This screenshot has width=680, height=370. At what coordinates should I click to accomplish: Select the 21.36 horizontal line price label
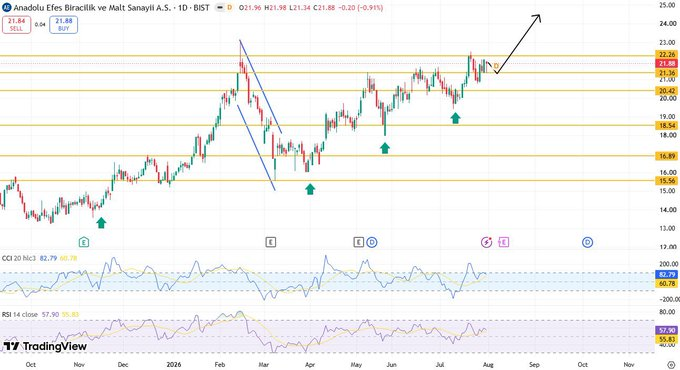(667, 73)
